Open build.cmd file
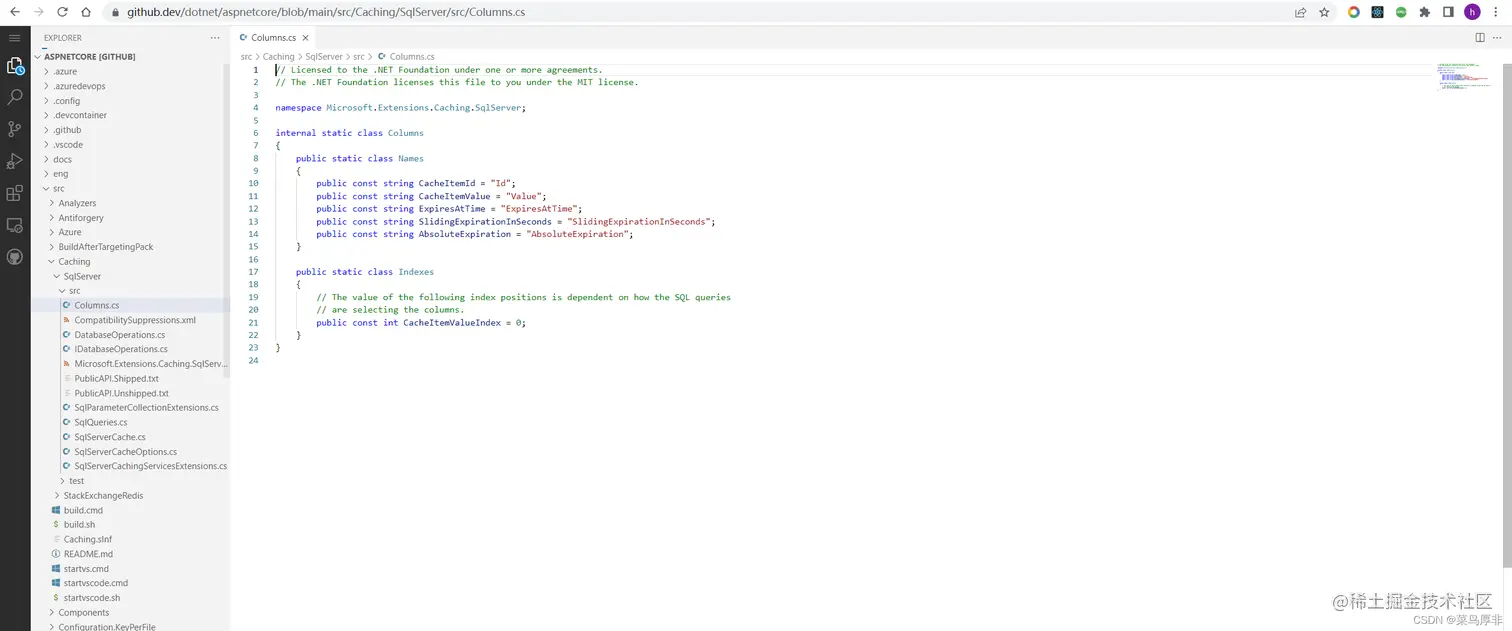Viewport: 1512px width, 631px height. coord(131,510)
